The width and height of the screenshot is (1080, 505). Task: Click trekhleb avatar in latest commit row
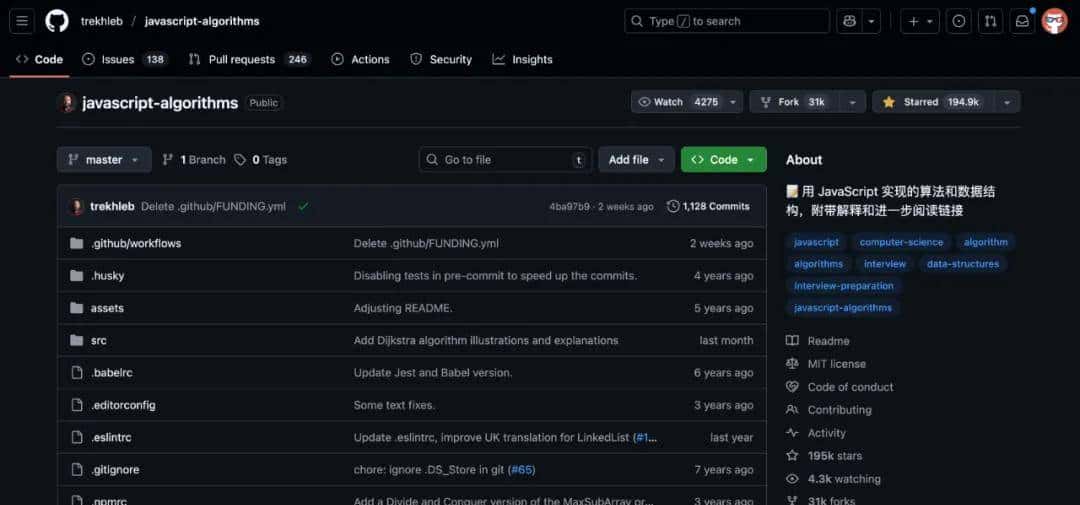click(x=77, y=206)
